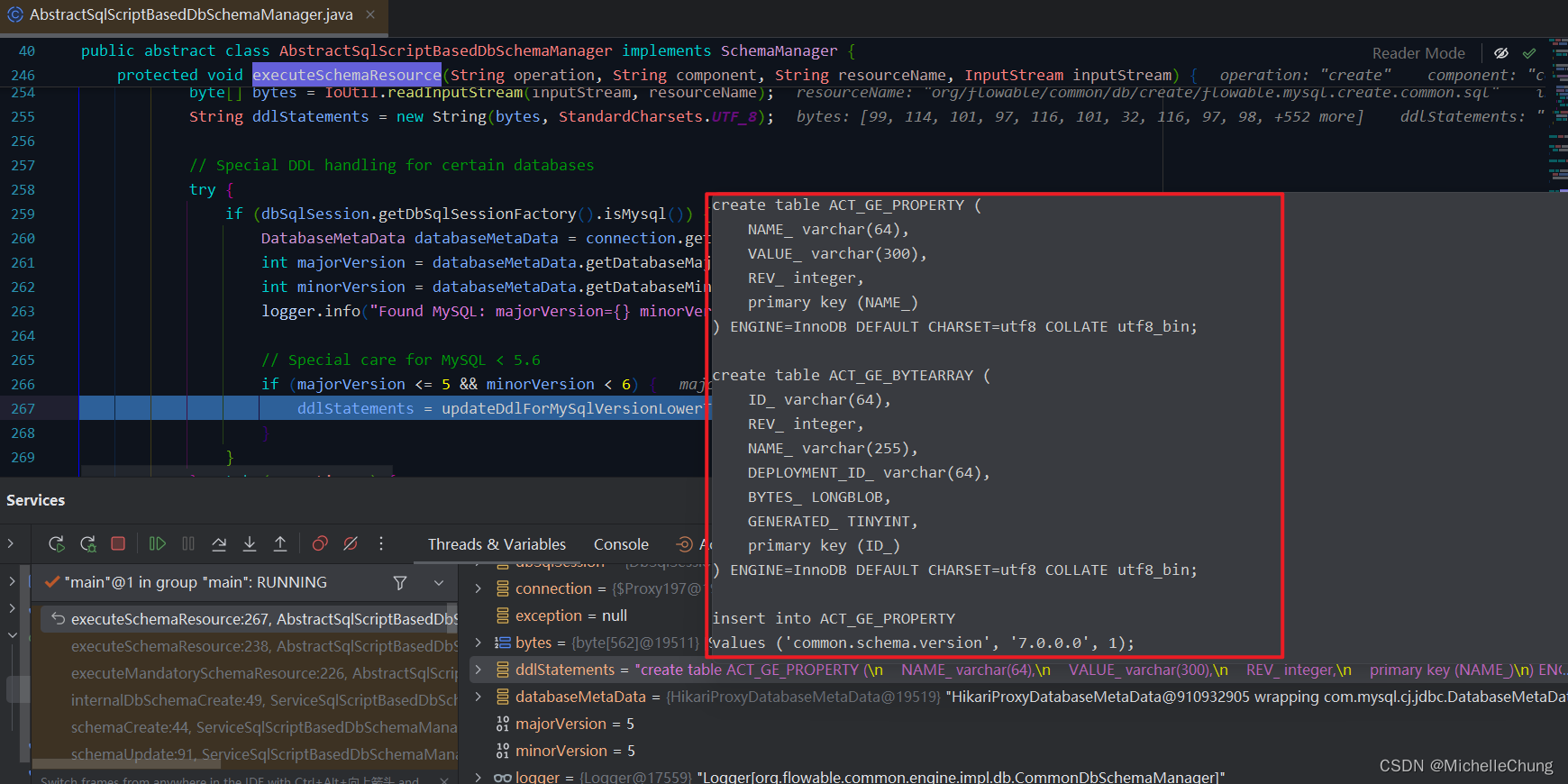Click the bytes array variable icon
1568x784 pixels.
(x=503, y=643)
